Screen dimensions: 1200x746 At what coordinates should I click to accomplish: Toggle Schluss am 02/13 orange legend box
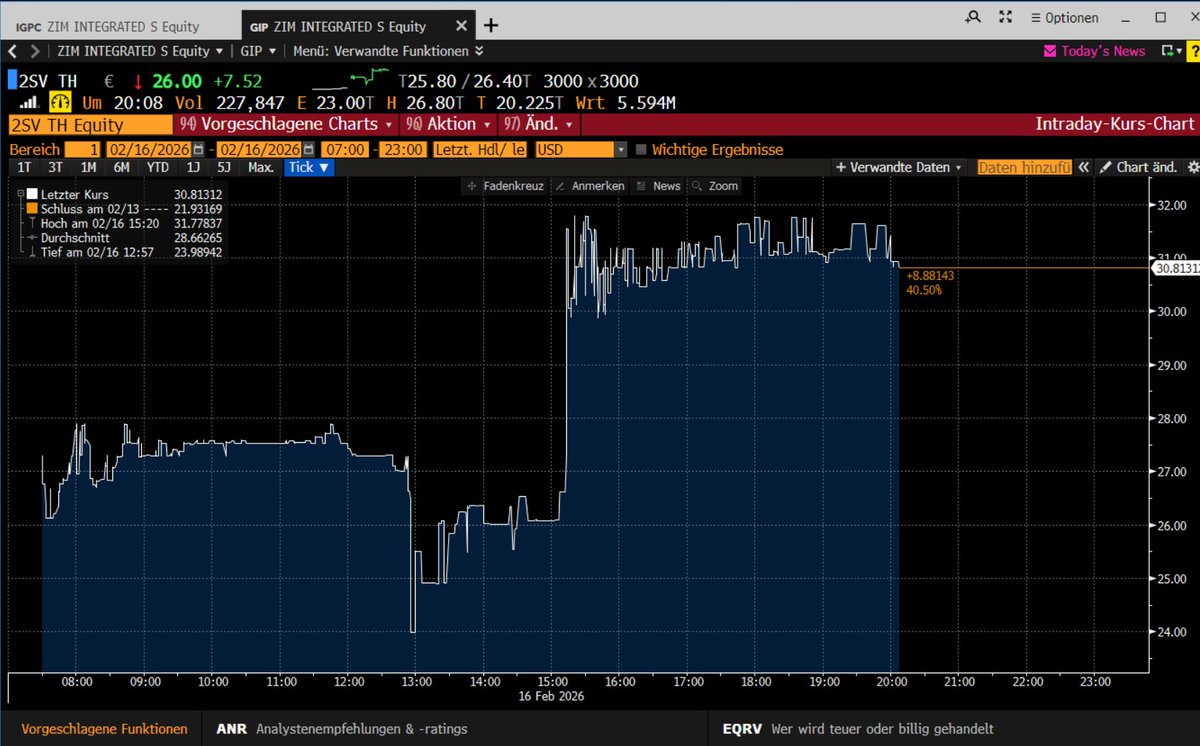(x=32, y=208)
